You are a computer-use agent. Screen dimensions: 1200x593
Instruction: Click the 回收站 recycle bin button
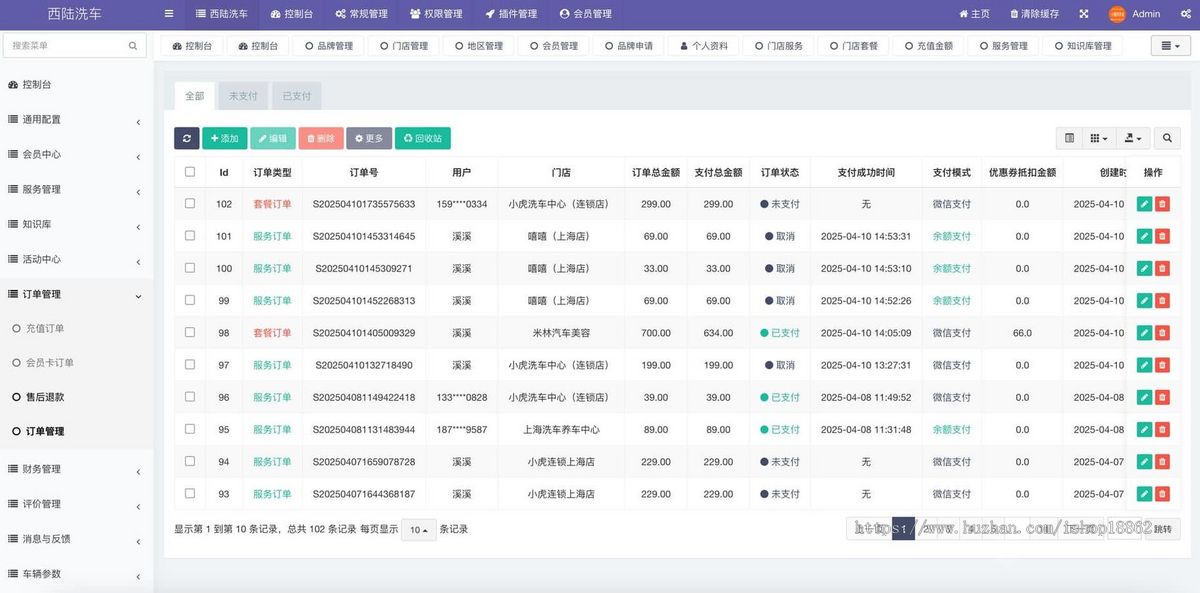tap(421, 138)
